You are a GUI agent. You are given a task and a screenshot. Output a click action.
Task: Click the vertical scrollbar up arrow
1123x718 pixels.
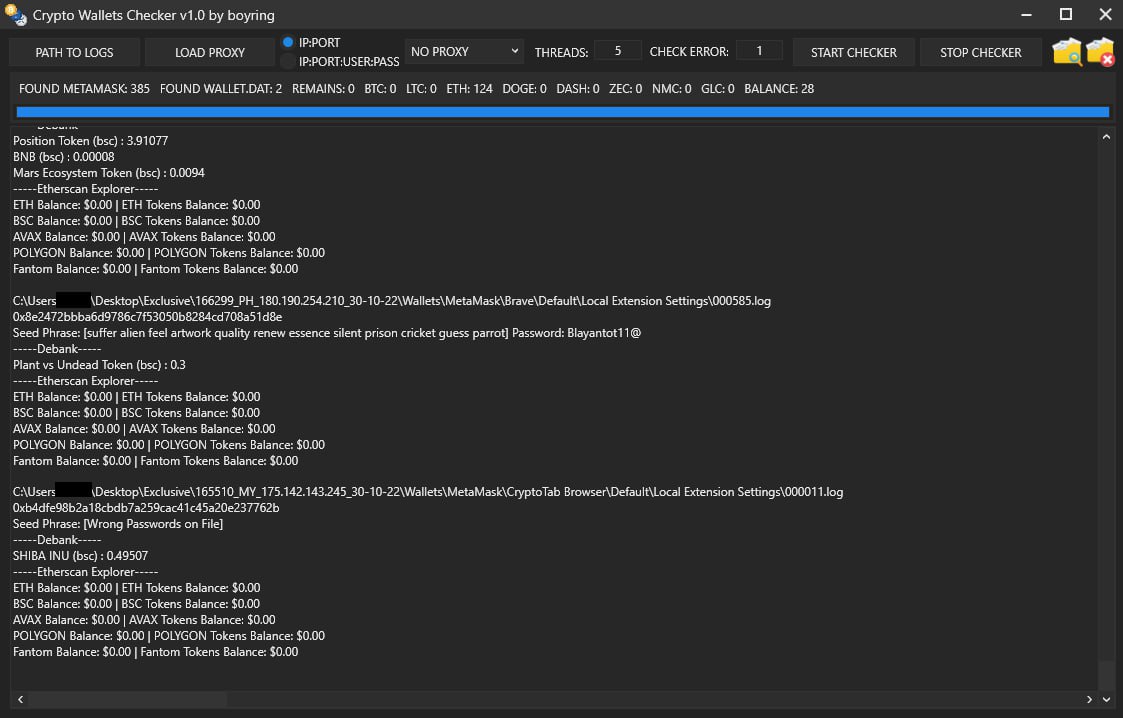click(x=1106, y=136)
